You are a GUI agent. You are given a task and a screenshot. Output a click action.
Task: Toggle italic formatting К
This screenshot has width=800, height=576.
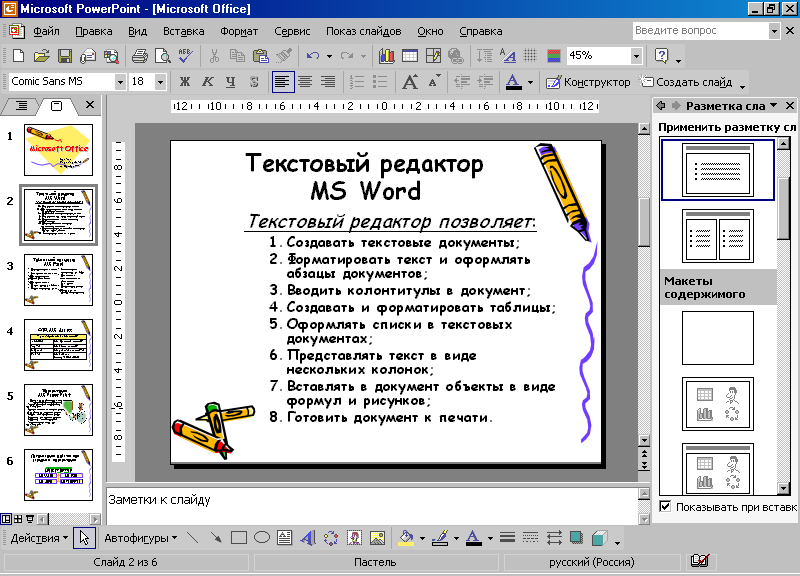click(208, 82)
